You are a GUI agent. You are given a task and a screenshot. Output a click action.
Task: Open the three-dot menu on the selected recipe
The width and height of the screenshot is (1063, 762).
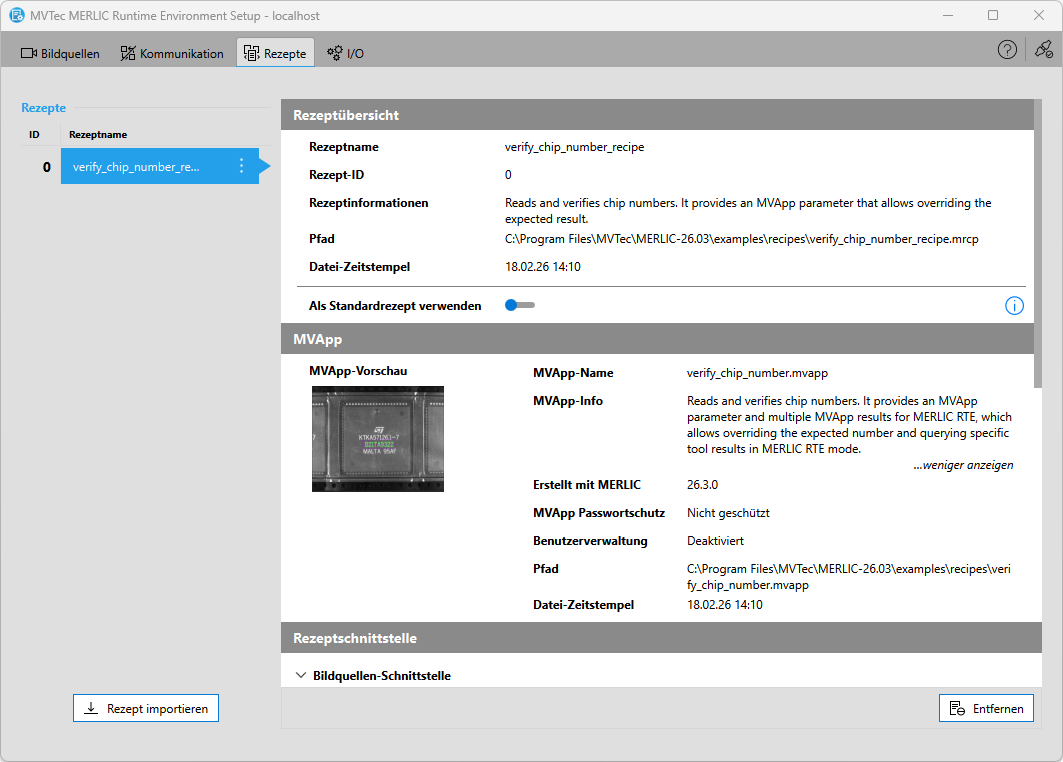click(241, 167)
